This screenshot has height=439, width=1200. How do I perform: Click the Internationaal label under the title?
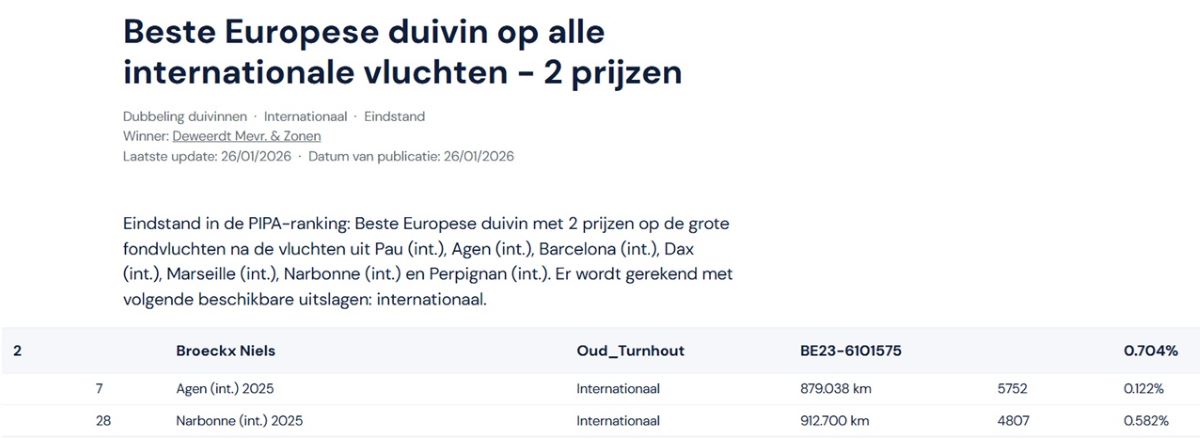pos(305,116)
